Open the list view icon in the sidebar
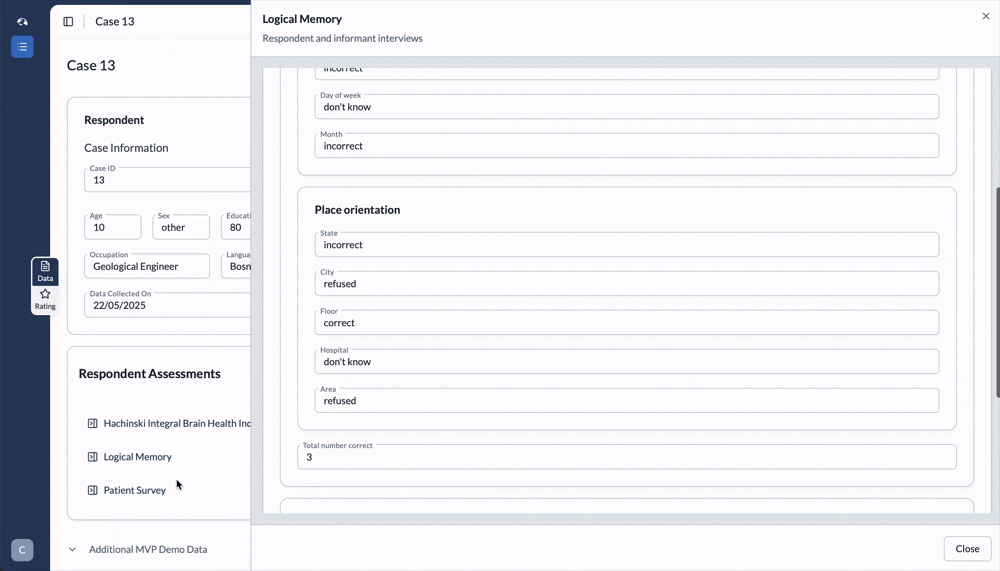Image resolution: width=1000 pixels, height=571 pixels. tap(22, 47)
